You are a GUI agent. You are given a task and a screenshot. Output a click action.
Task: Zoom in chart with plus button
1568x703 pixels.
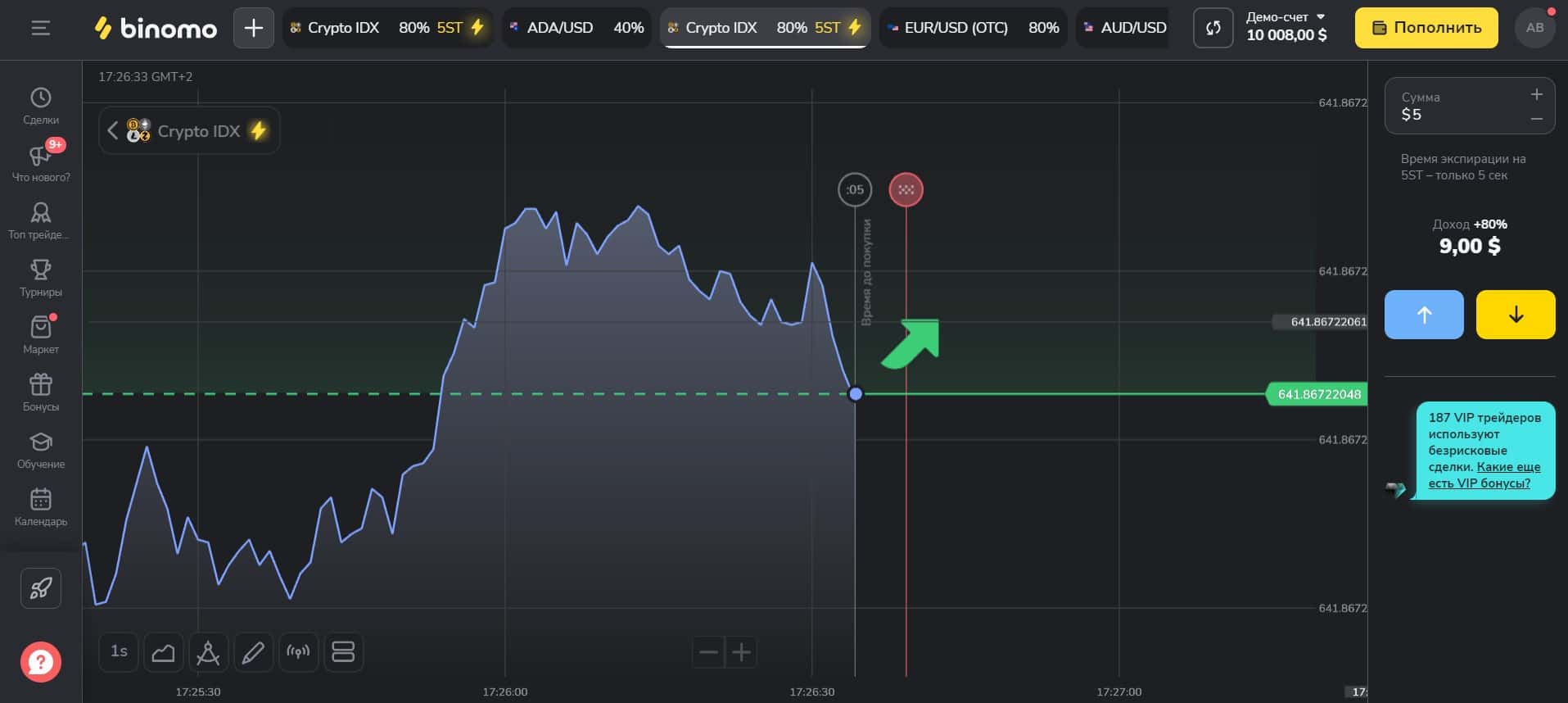pos(741,652)
